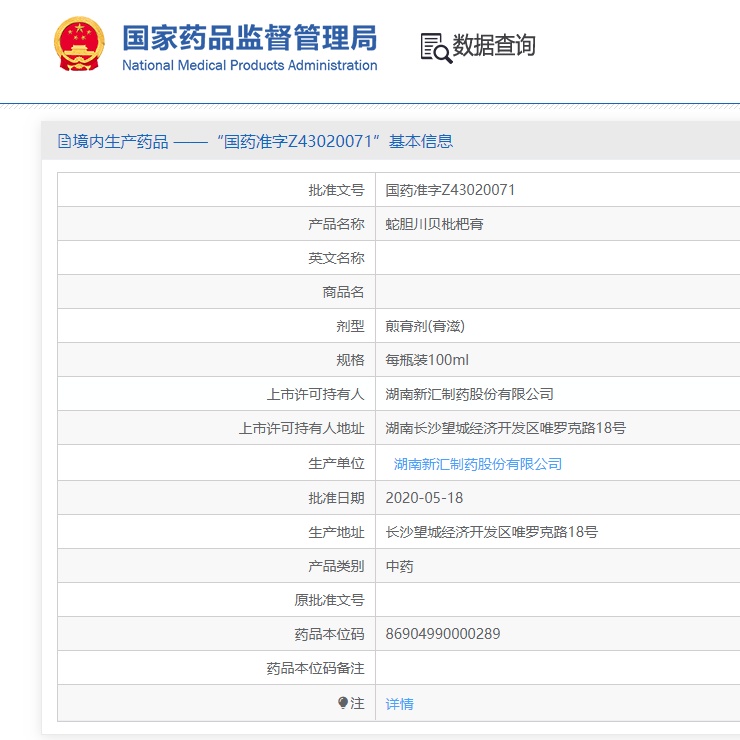Click the lightbulb icon next to 注

tap(343, 703)
